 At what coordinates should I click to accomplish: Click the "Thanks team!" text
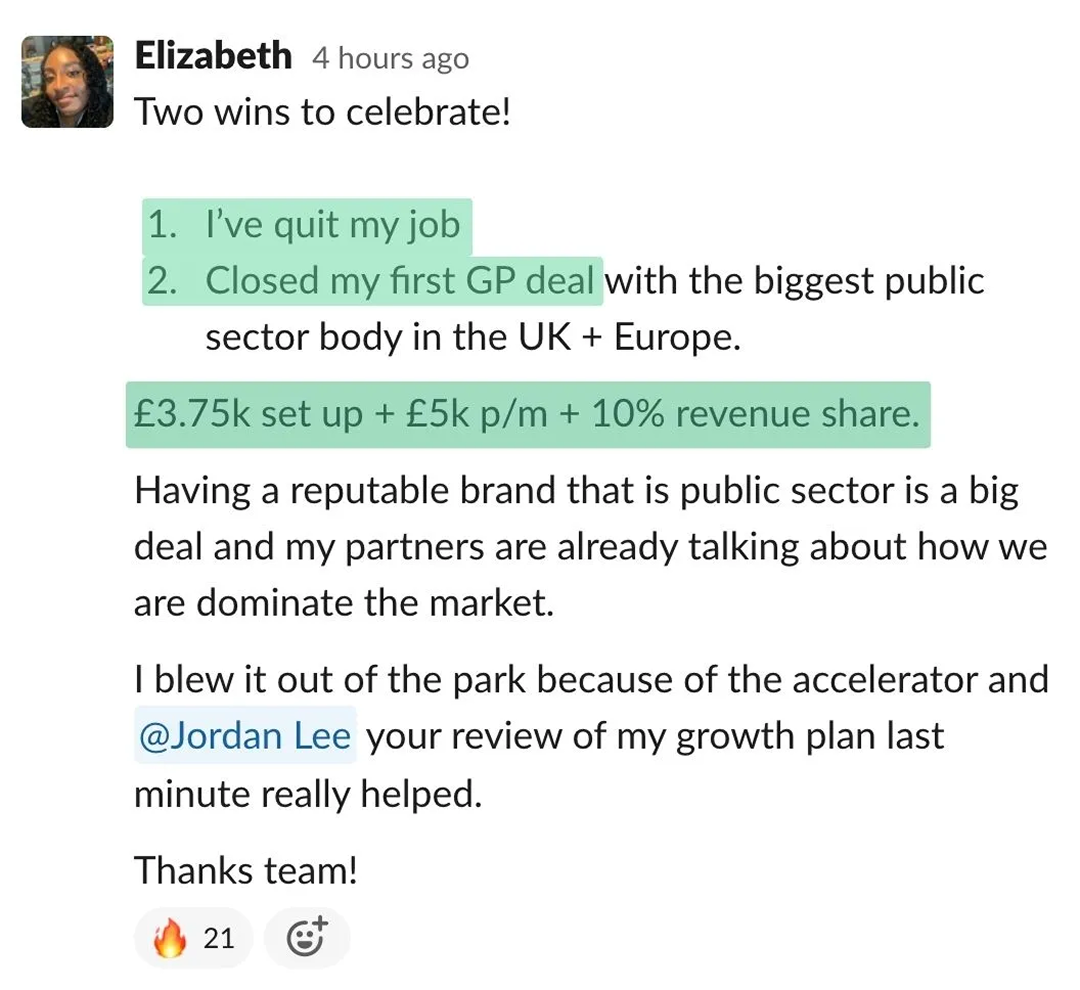click(x=245, y=870)
